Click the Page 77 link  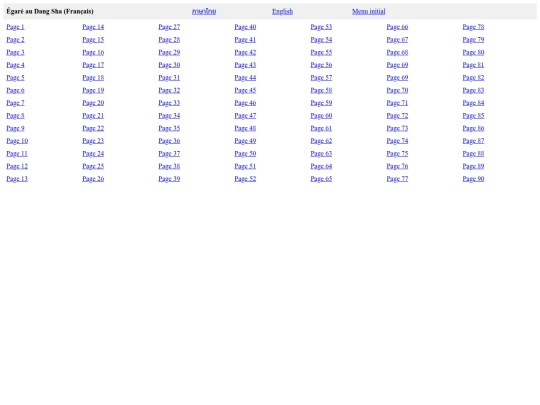pos(397,179)
